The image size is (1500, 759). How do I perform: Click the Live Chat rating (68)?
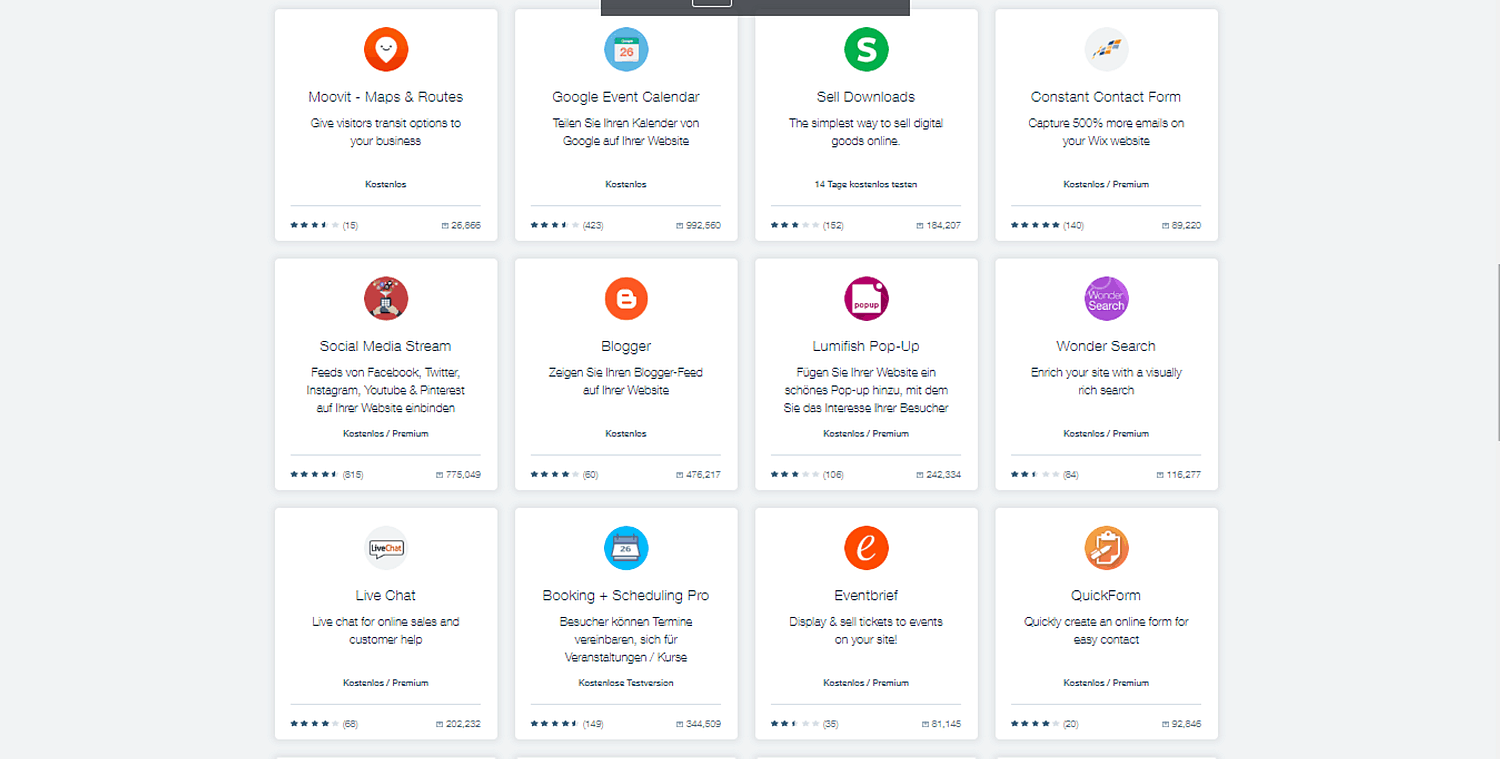[x=324, y=724]
